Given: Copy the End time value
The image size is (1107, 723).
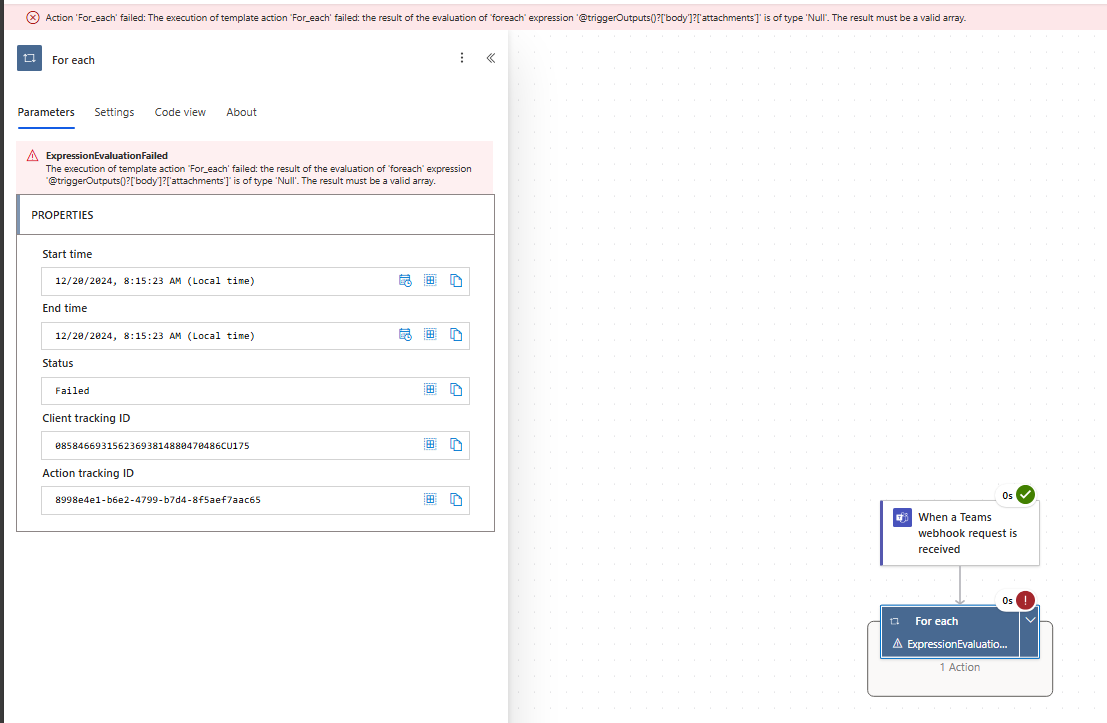Looking at the screenshot, I should [456, 335].
